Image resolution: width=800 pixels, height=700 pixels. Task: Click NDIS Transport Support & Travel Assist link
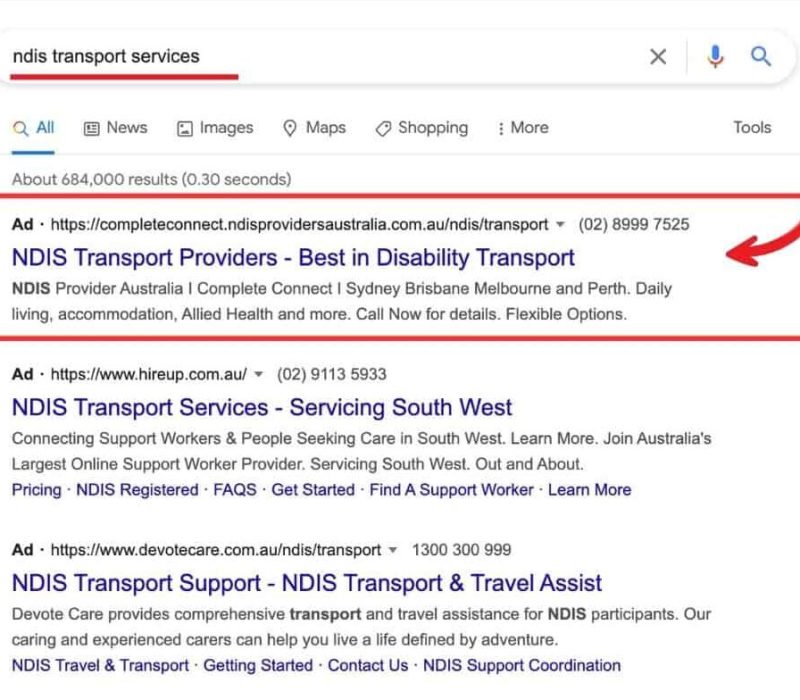(x=307, y=583)
